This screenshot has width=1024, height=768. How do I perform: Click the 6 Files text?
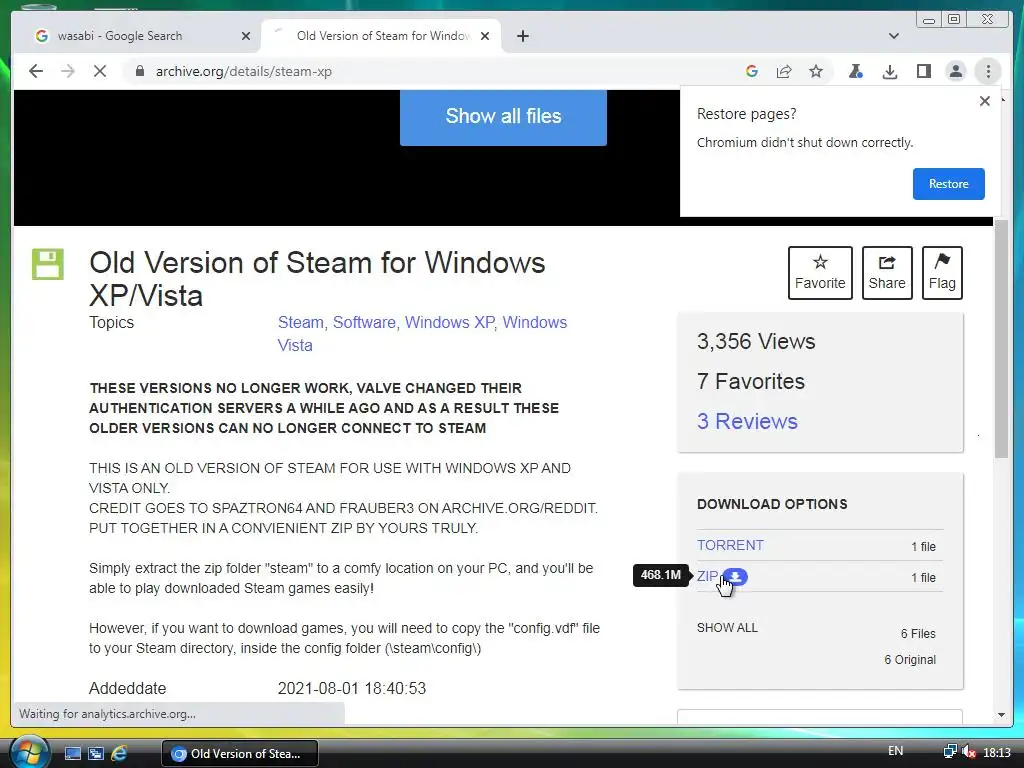coord(918,633)
